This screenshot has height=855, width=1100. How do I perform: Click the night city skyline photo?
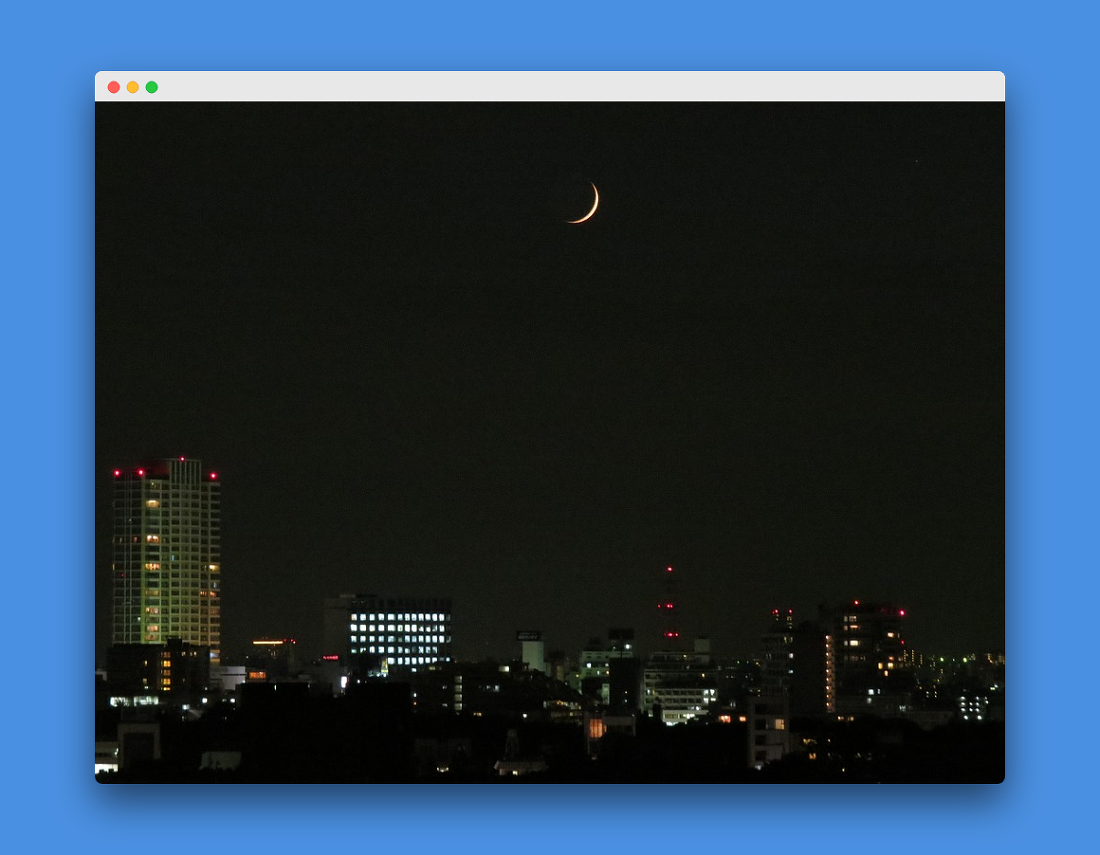click(550, 443)
